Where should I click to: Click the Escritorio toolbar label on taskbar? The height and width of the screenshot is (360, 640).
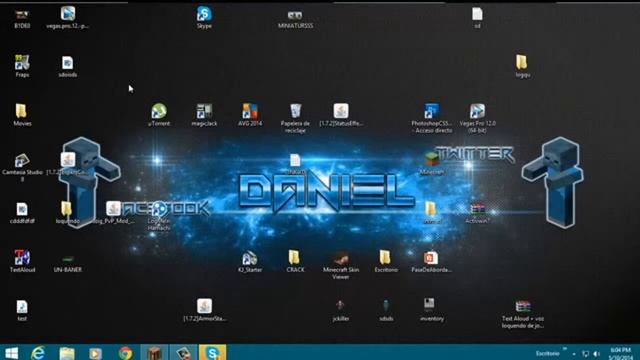pos(547,353)
